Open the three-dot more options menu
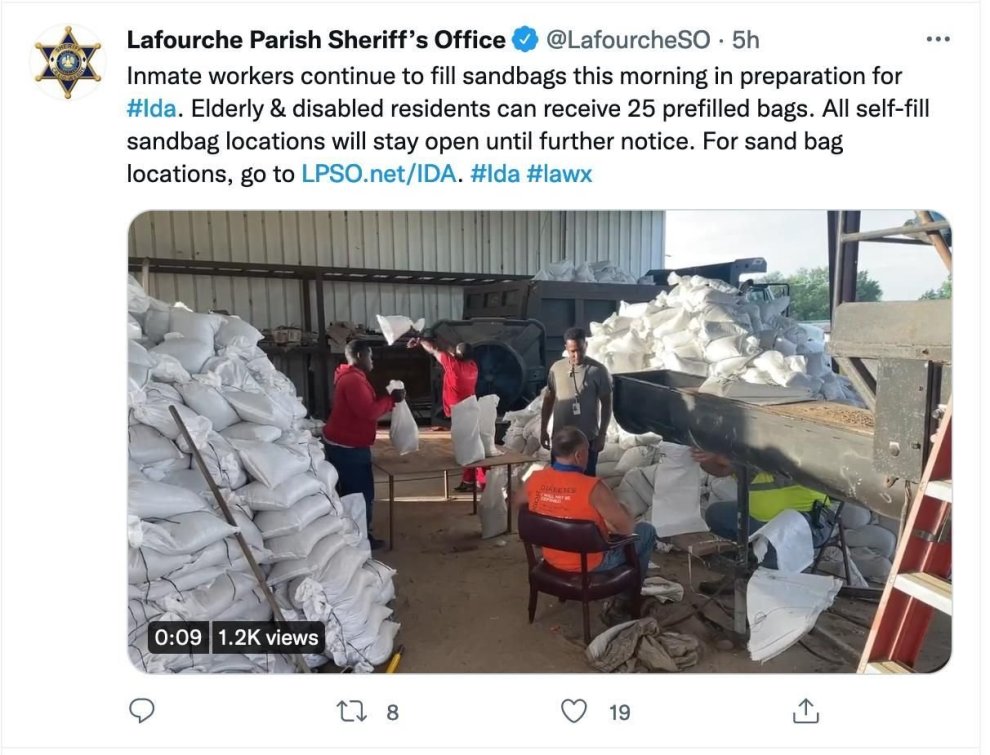This screenshot has height=755, width=990. tap(938, 40)
